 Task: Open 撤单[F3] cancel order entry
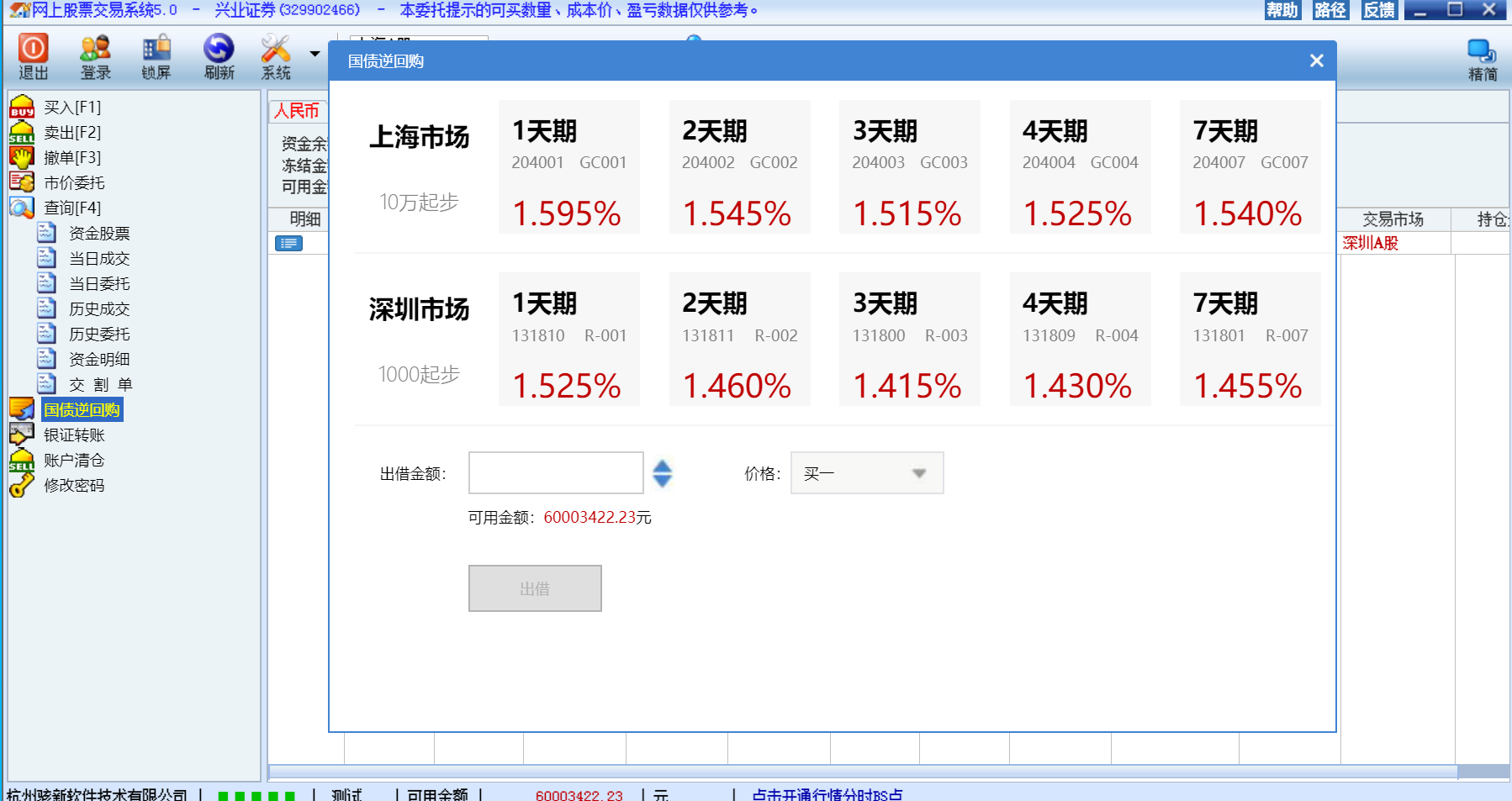tap(71, 158)
